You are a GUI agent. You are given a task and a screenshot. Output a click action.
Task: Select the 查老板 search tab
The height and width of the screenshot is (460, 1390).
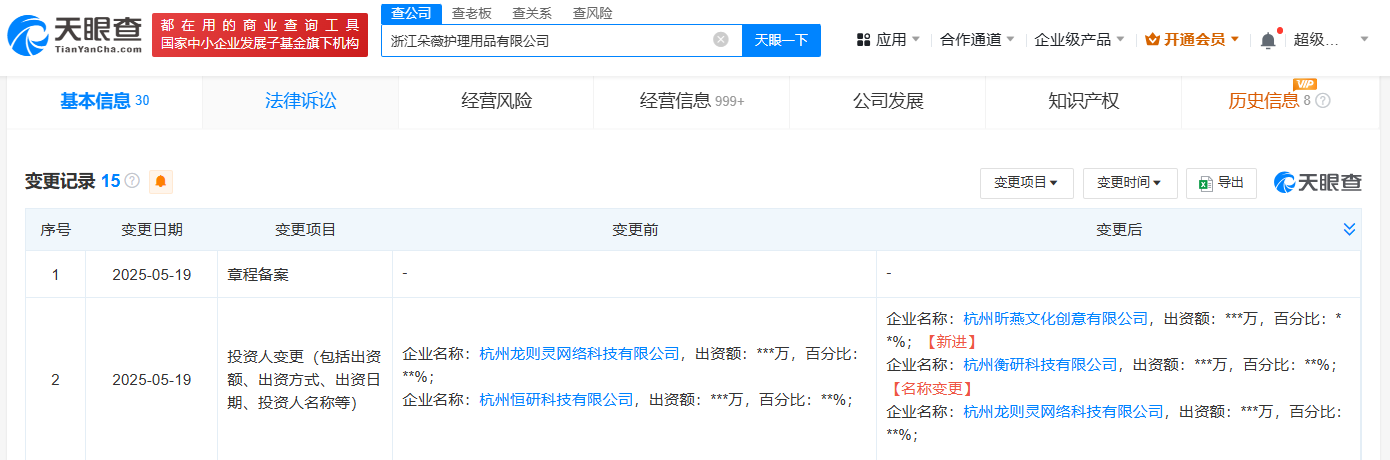471,13
